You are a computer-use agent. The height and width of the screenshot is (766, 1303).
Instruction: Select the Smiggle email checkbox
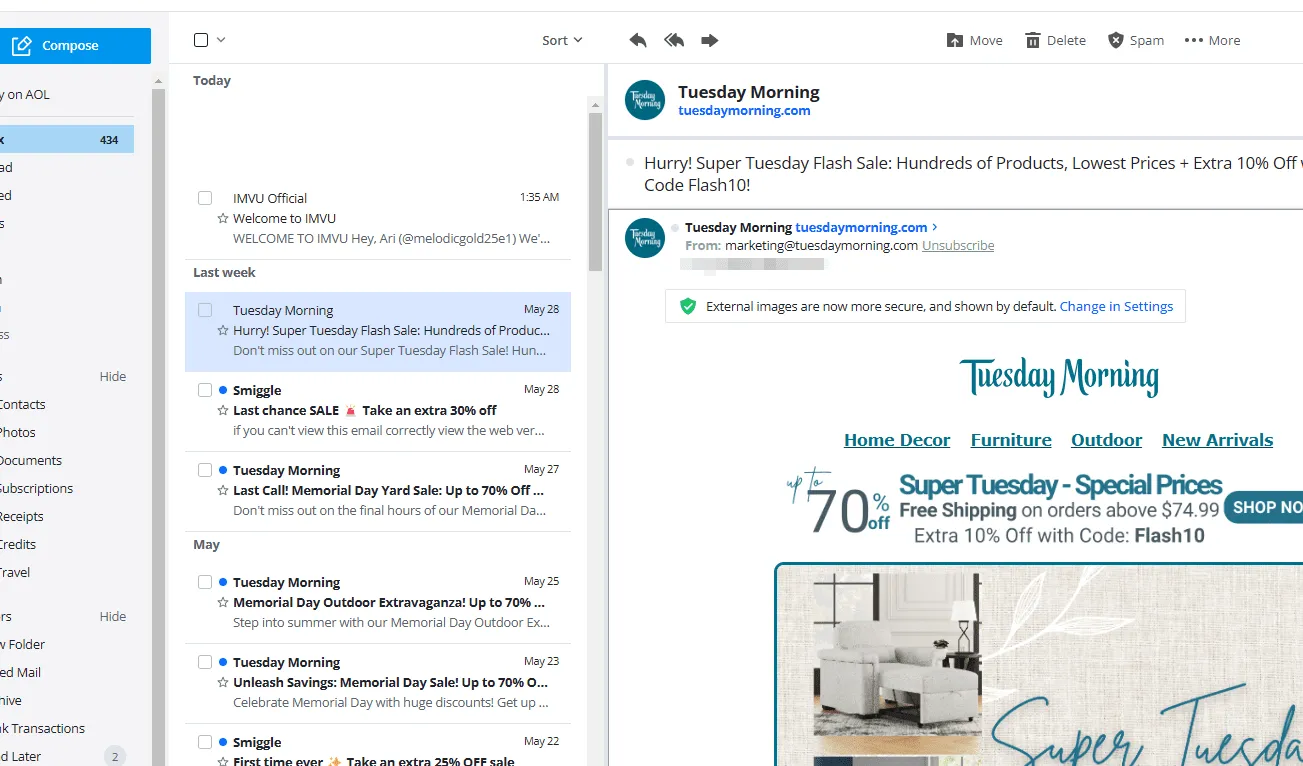coord(205,390)
